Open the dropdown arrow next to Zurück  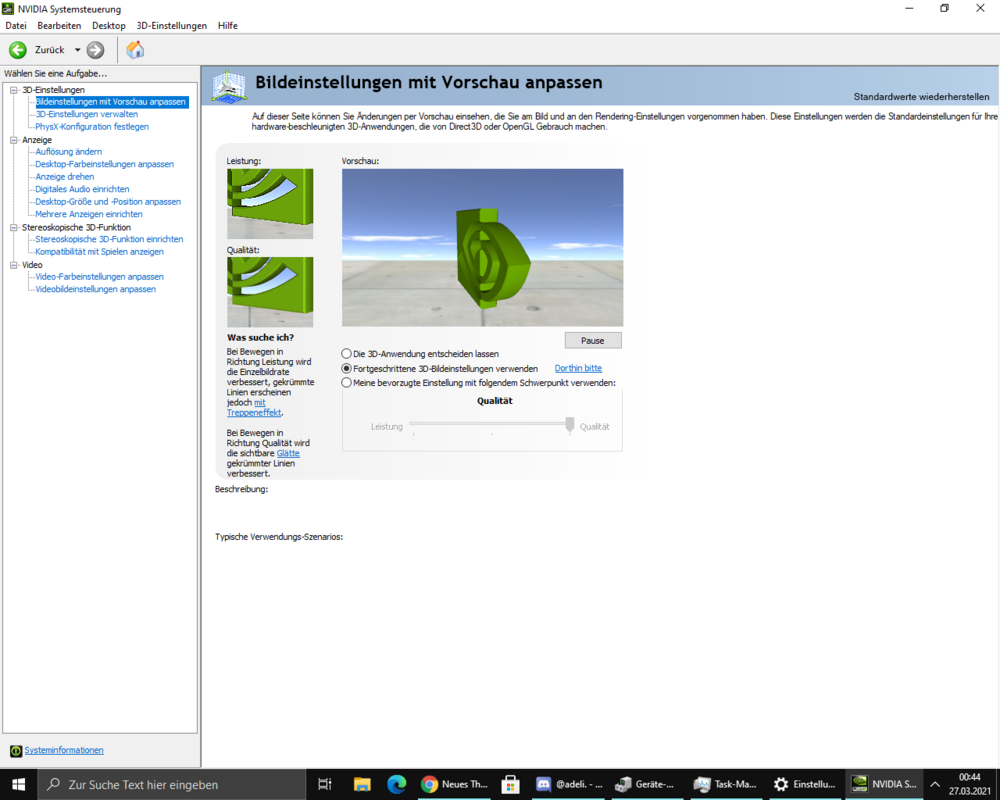tap(75, 48)
